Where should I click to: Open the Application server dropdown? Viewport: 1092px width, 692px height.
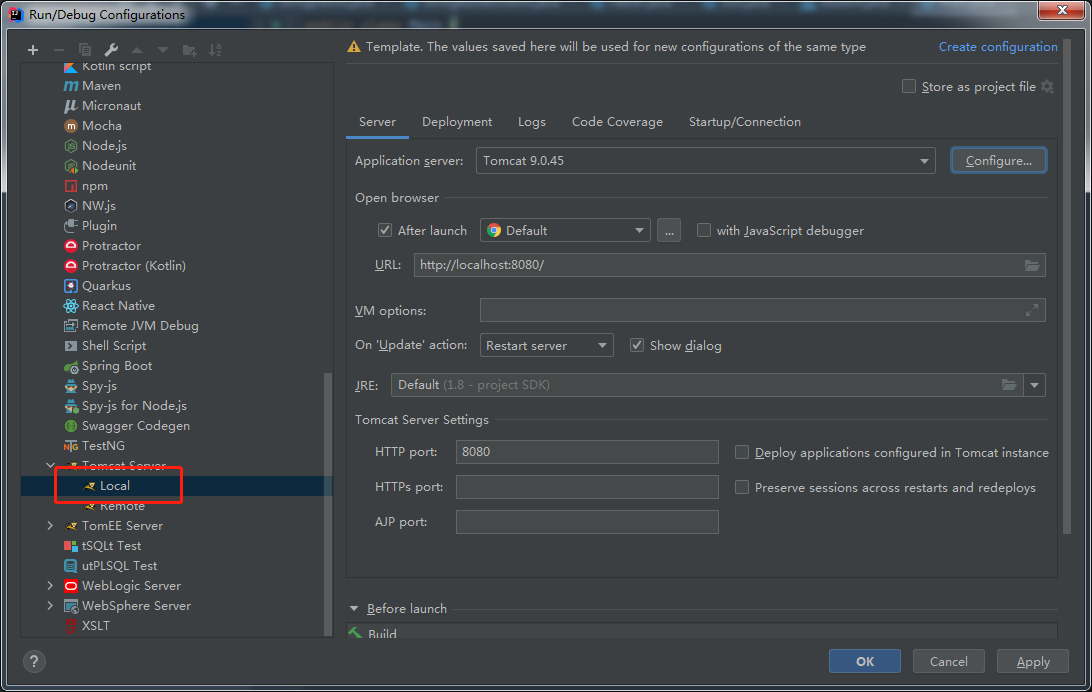point(705,161)
